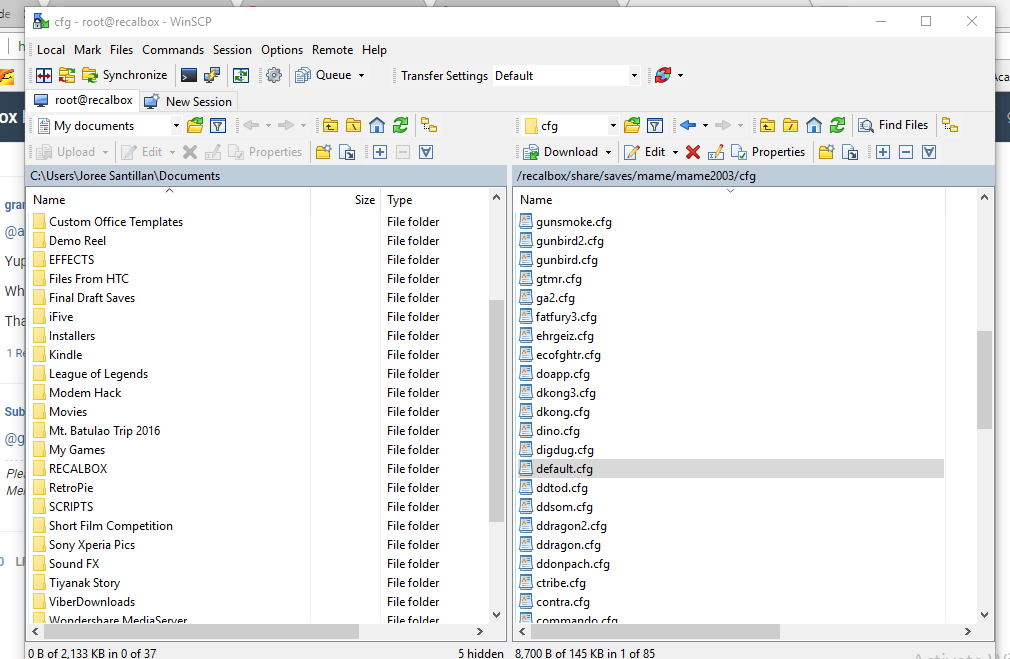
Task: Open remote file Properties
Action: coord(768,152)
